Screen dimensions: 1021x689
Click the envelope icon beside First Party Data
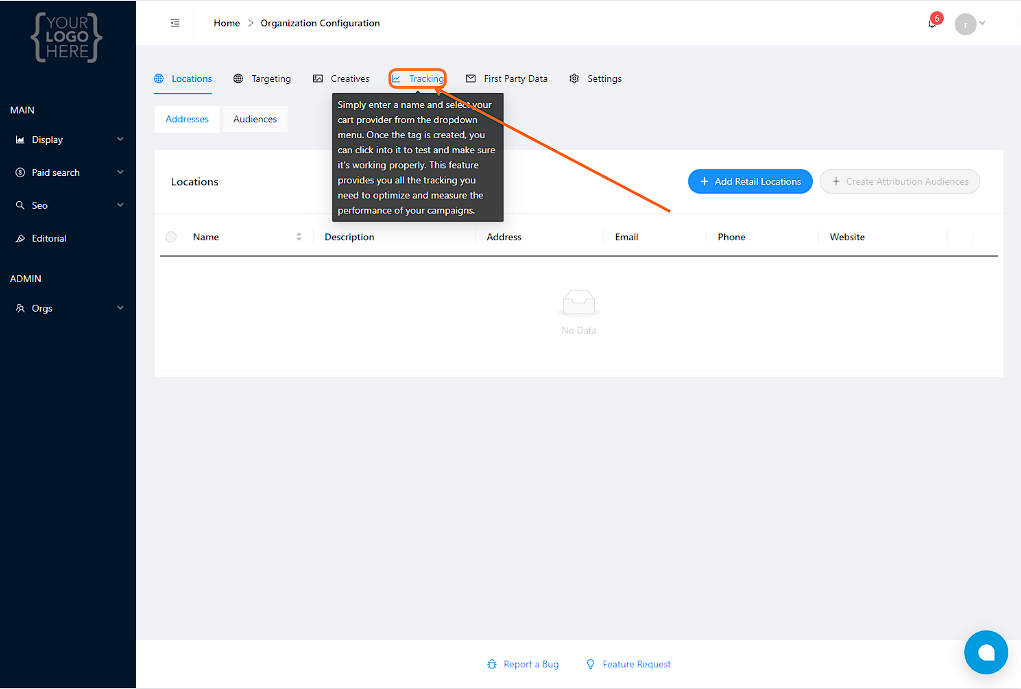[x=471, y=79]
